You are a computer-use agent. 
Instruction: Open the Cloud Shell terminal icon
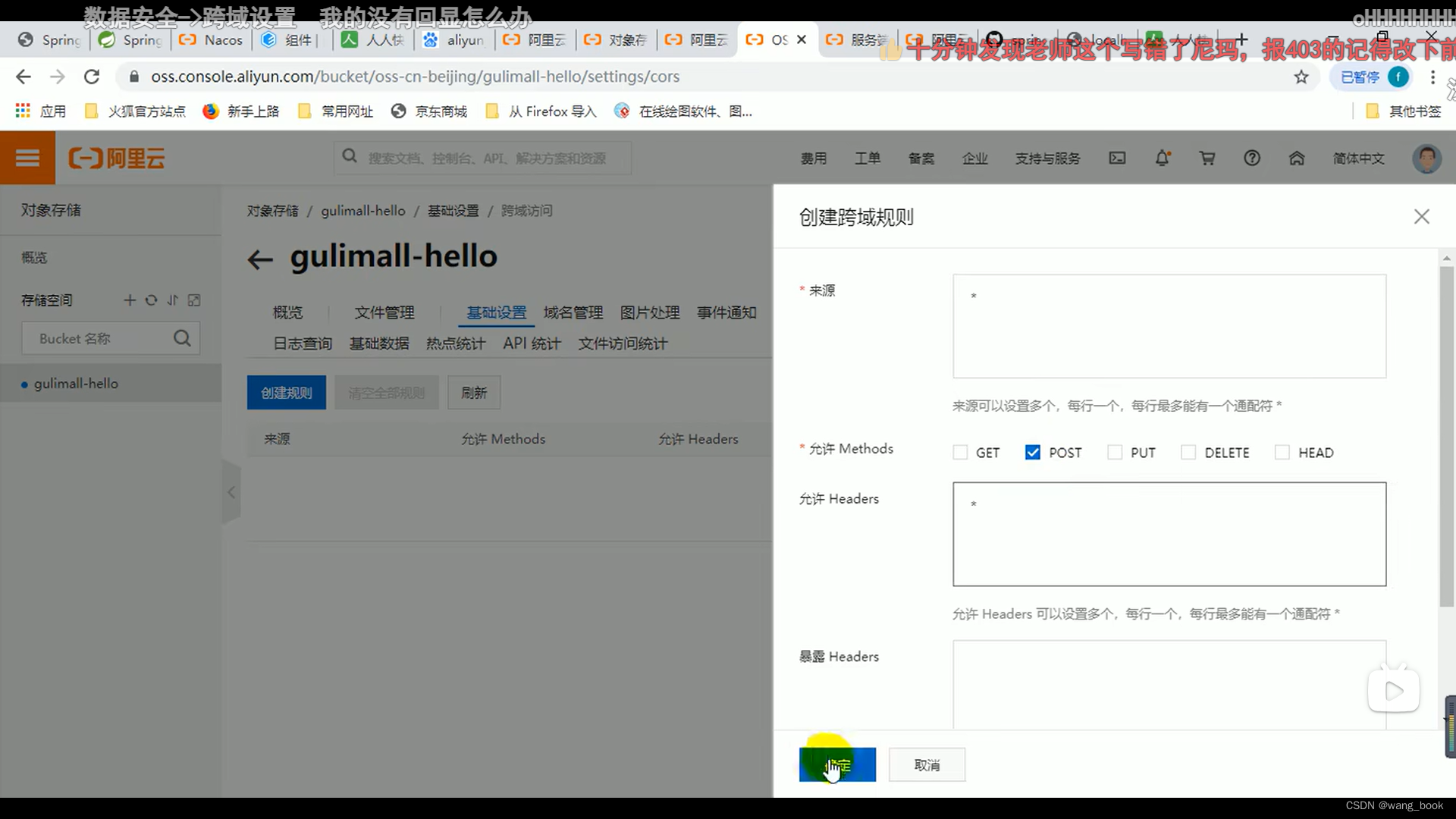[x=1117, y=158]
